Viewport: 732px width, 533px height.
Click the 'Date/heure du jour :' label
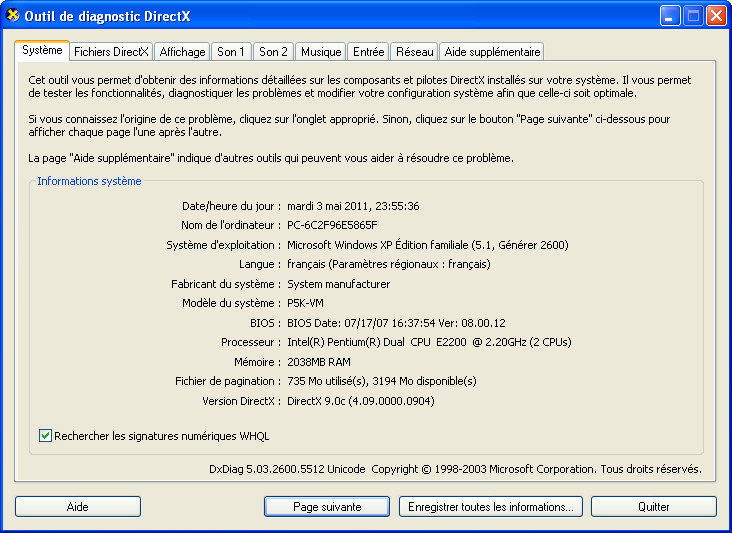pyautogui.click(x=232, y=206)
